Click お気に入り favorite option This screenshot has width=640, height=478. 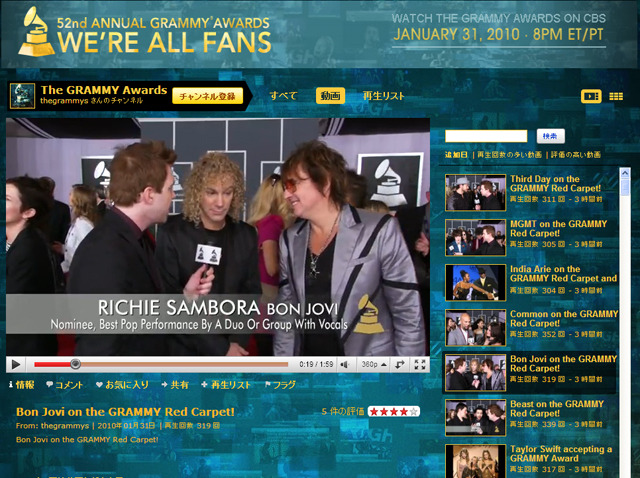pos(122,385)
